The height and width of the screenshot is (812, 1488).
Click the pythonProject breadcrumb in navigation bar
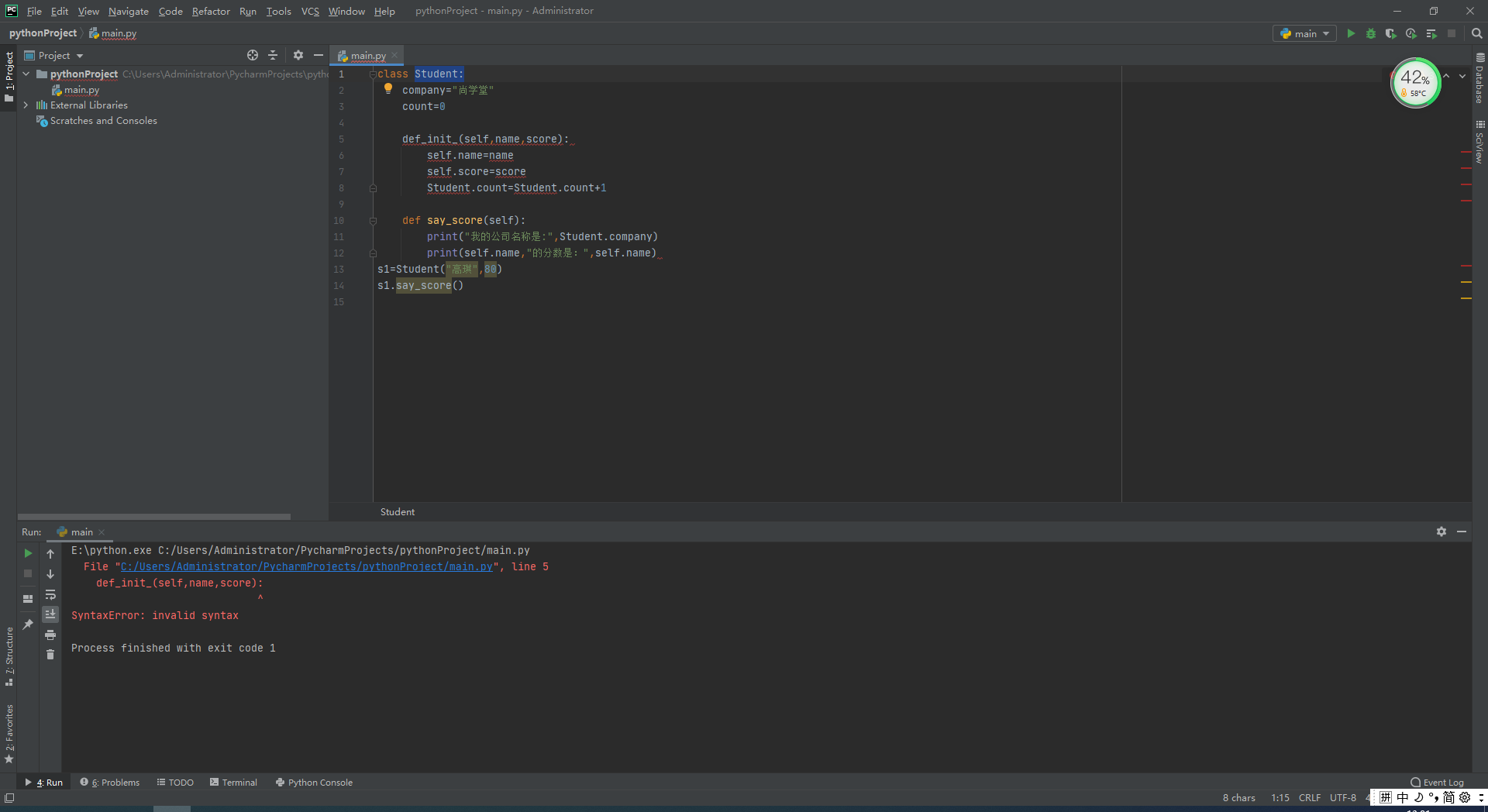point(43,33)
